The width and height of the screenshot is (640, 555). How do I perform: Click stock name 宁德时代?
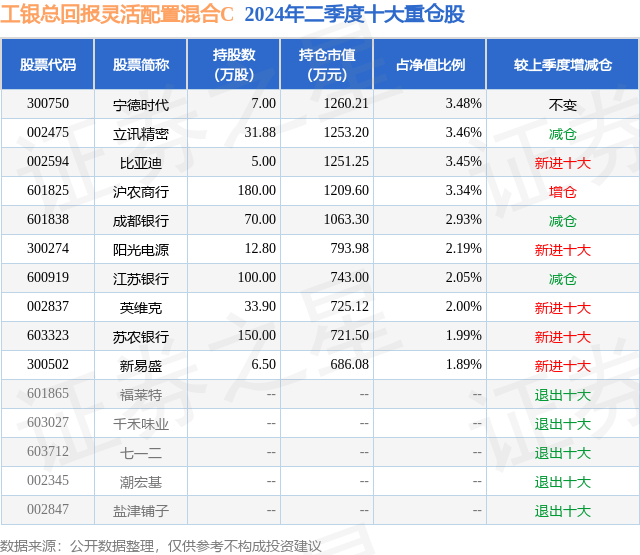[x=141, y=105]
